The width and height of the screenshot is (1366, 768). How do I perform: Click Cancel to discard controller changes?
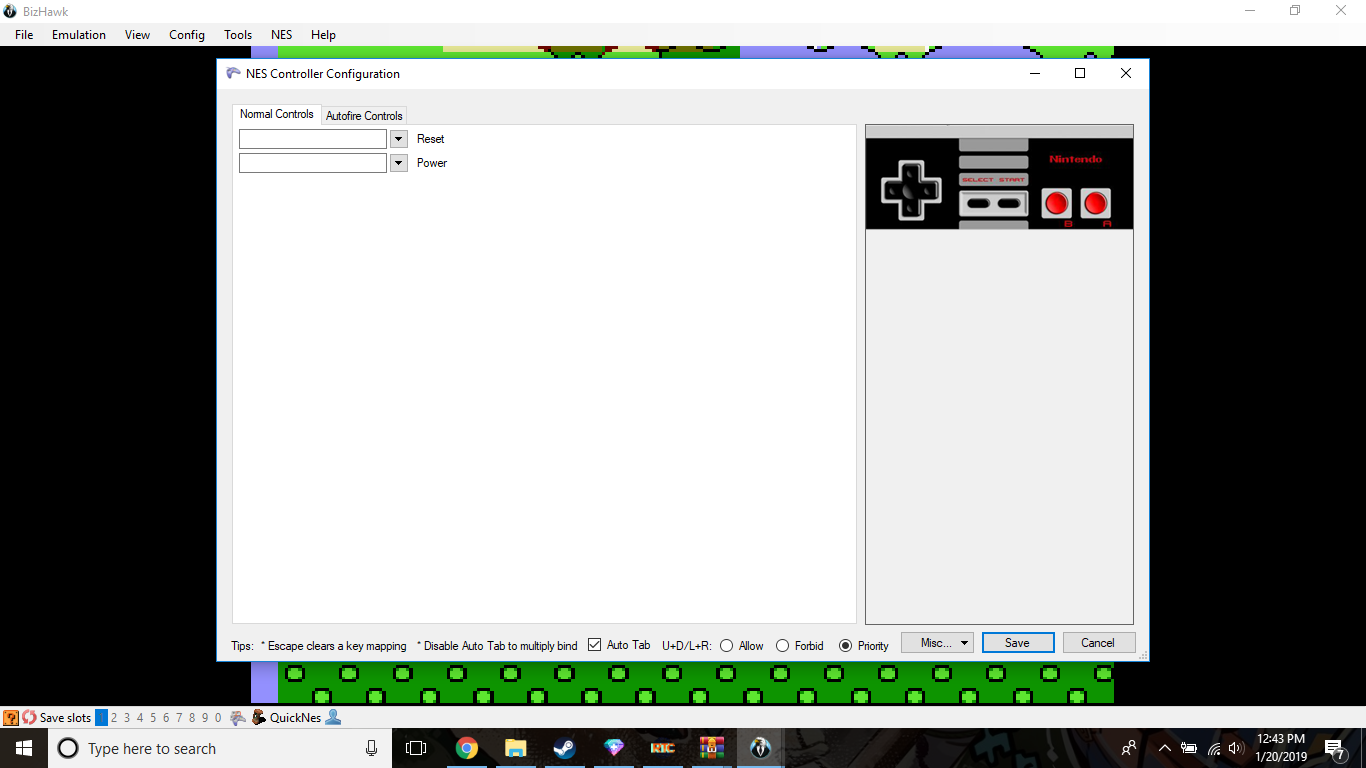pos(1098,642)
